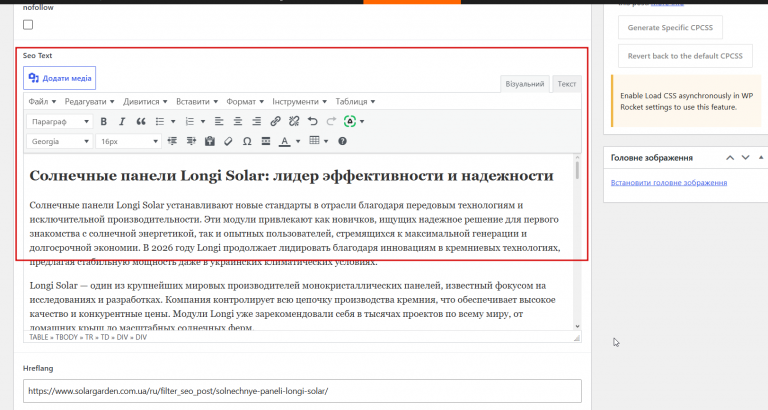The width and height of the screenshot is (768, 410).
Task: Open keyboard shortcuts help icon
Action: click(342, 141)
